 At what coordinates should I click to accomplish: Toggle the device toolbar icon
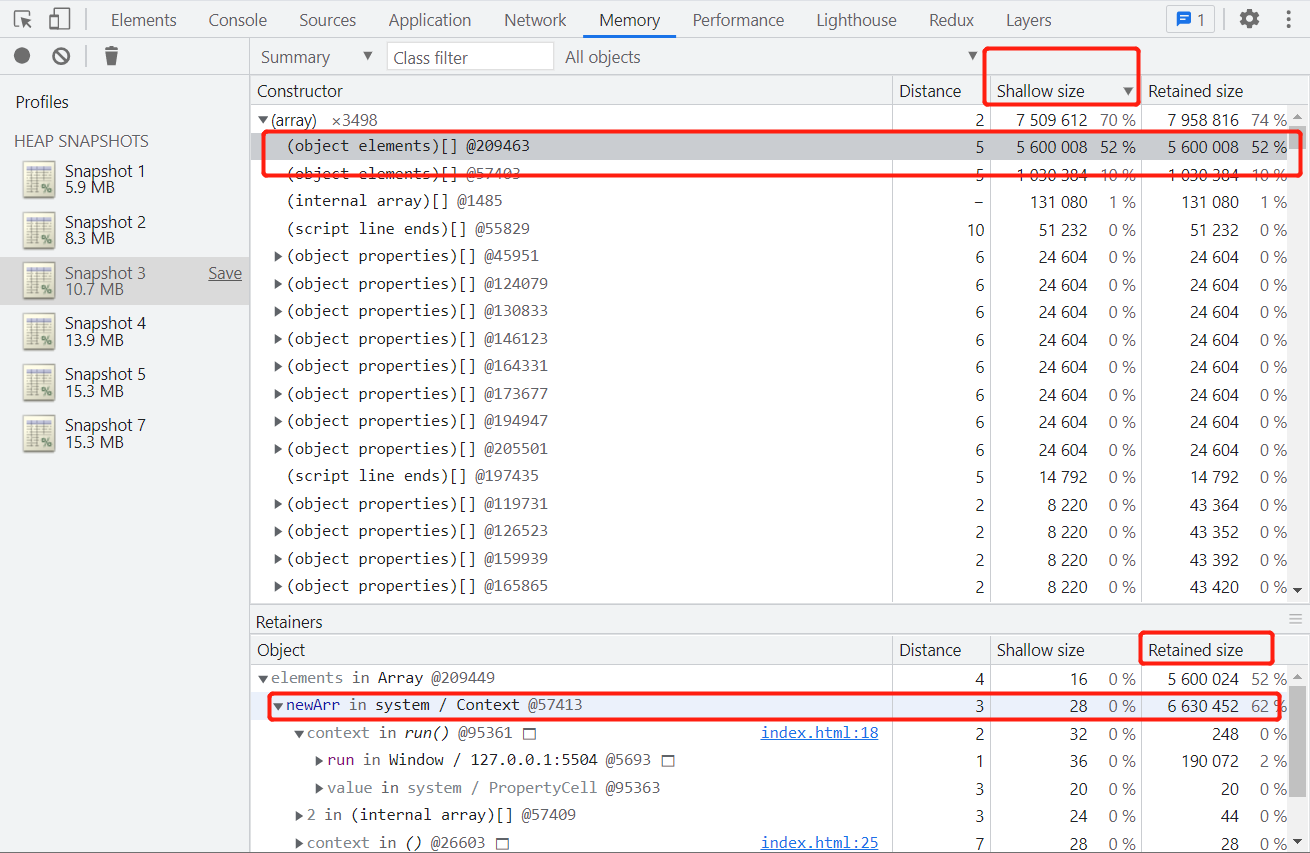click(59, 19)
